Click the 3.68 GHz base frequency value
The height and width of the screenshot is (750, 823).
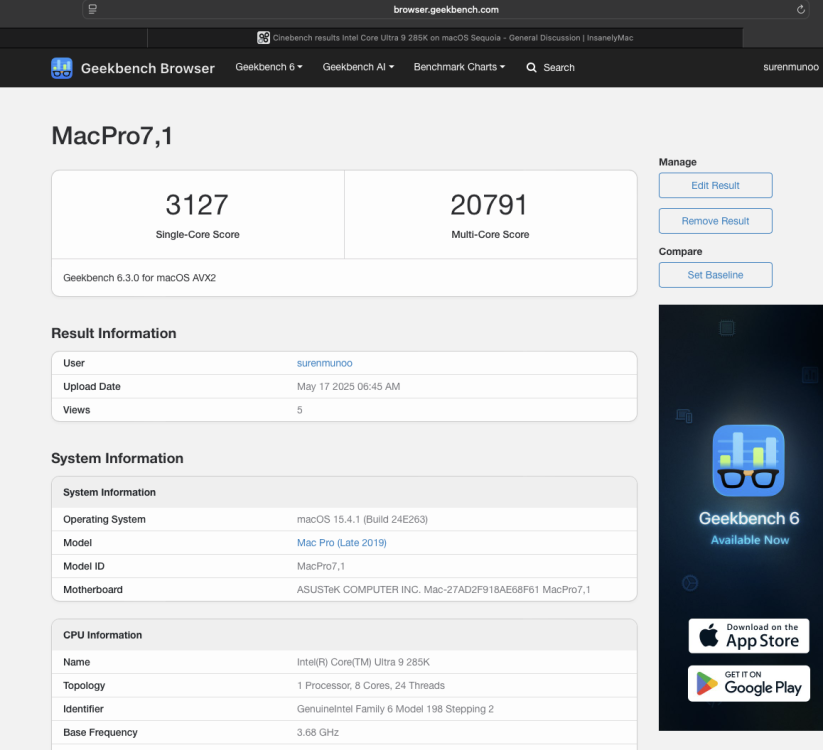(x=318, y=733)
